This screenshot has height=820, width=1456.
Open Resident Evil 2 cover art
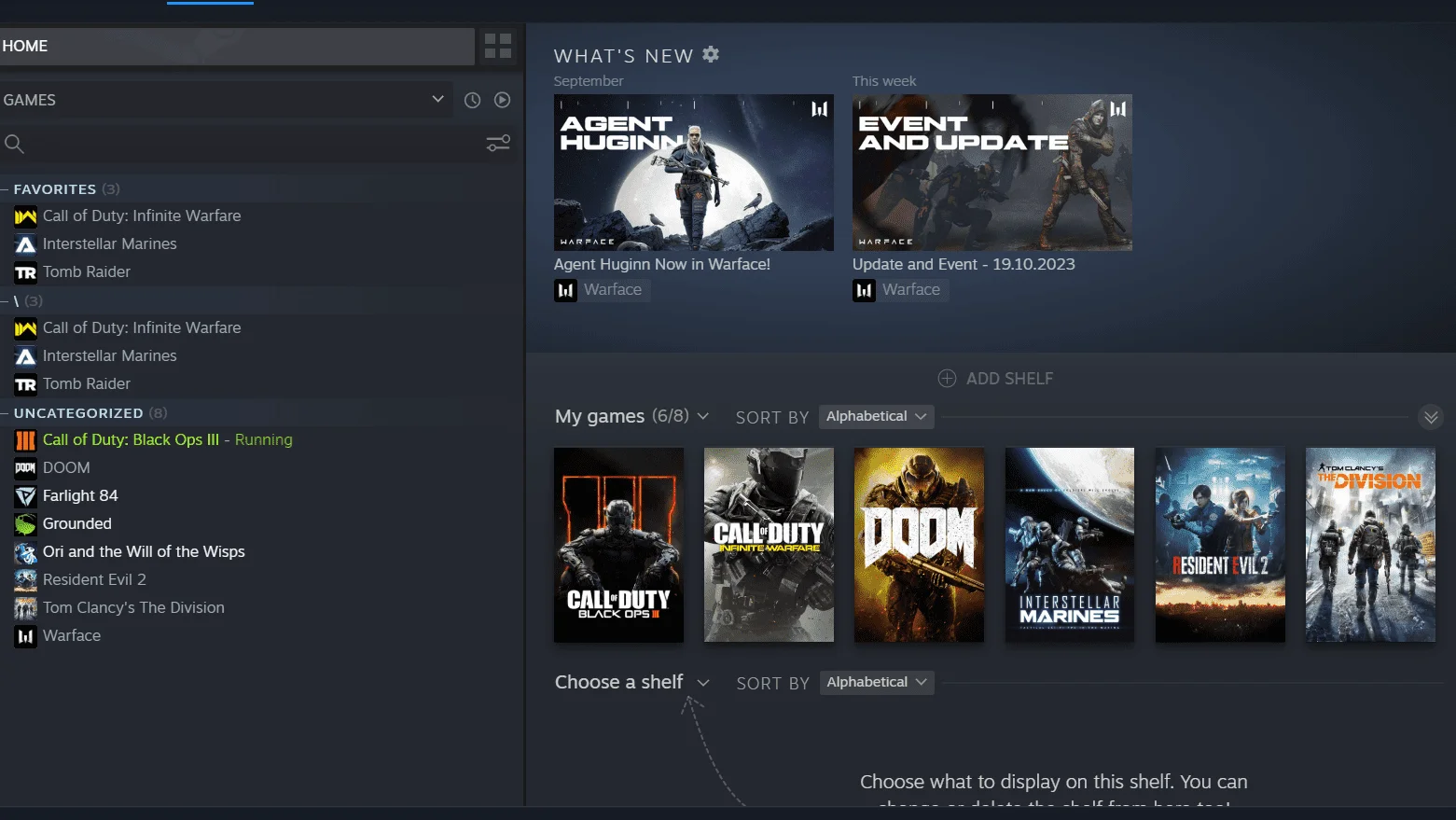pos(1220,545)
